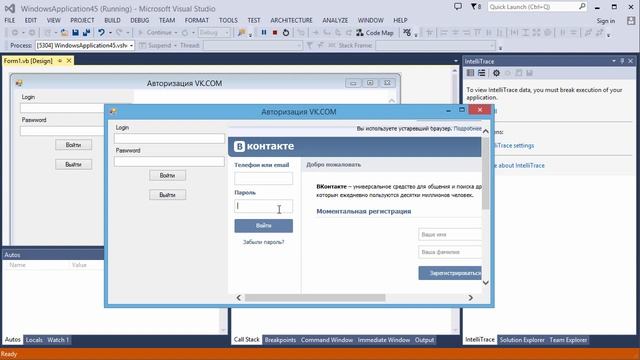Image resolution: width=640 pixels, height=360 pixels.
Task: Switch to the Watch 1 tab
Action: (x=58, y=340)
